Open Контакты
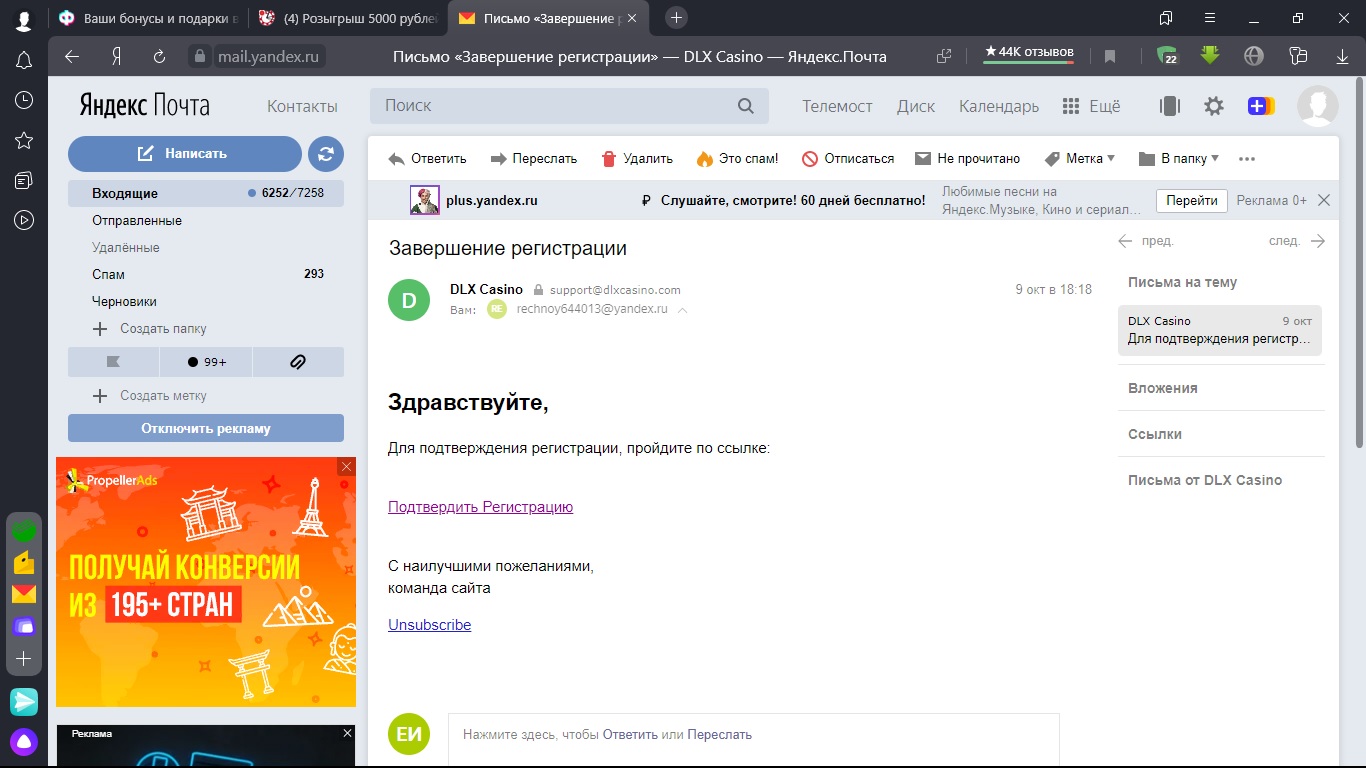The width and height of the screenshot is (1366, 768). click(301, 105)
